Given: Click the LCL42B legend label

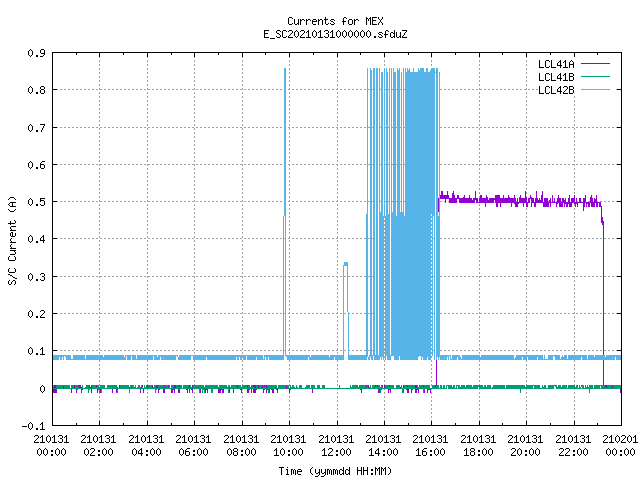Looking at the screenshot, I should pos(556,90).
